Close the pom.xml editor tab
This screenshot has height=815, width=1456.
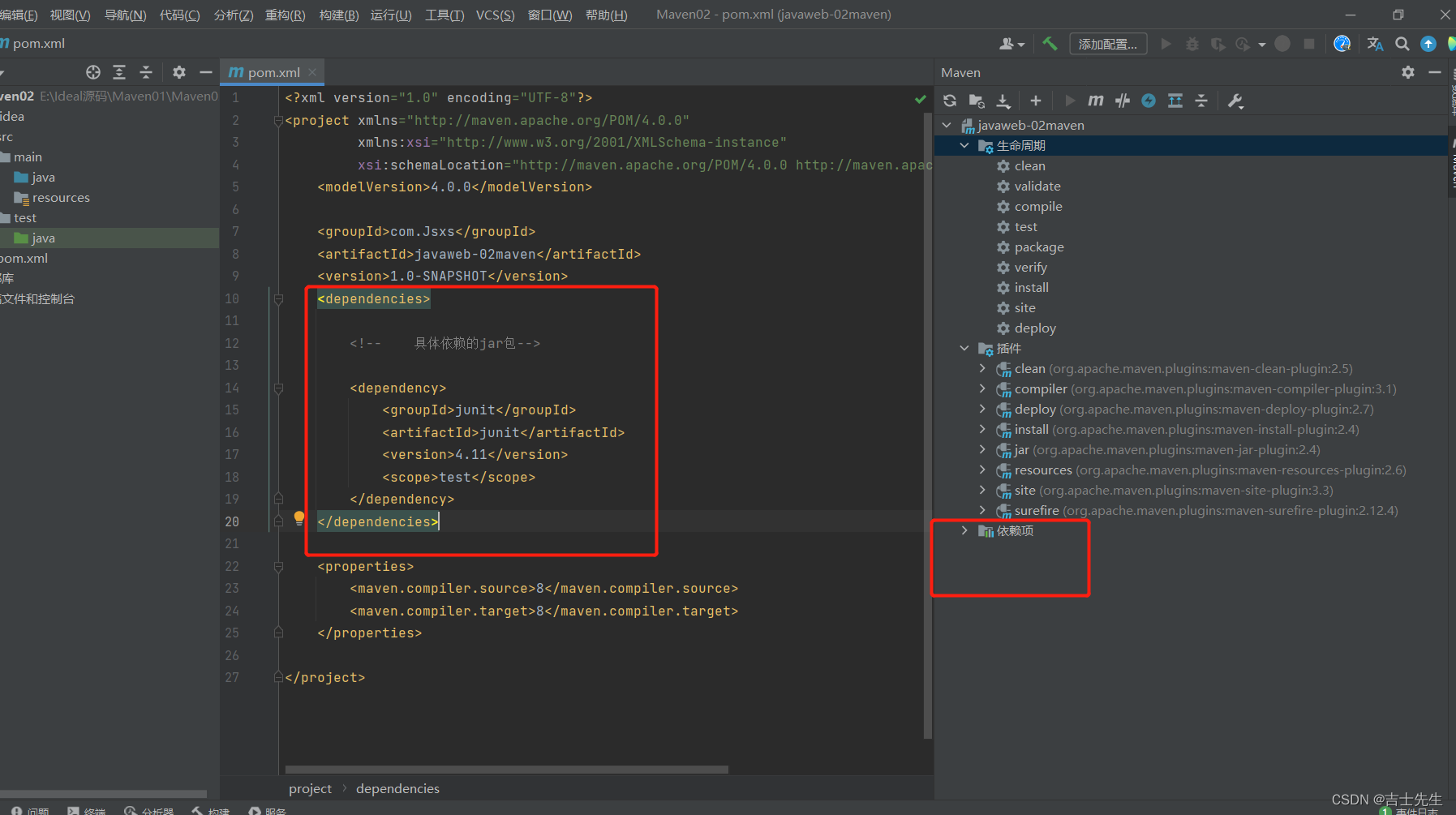[312, 72]
